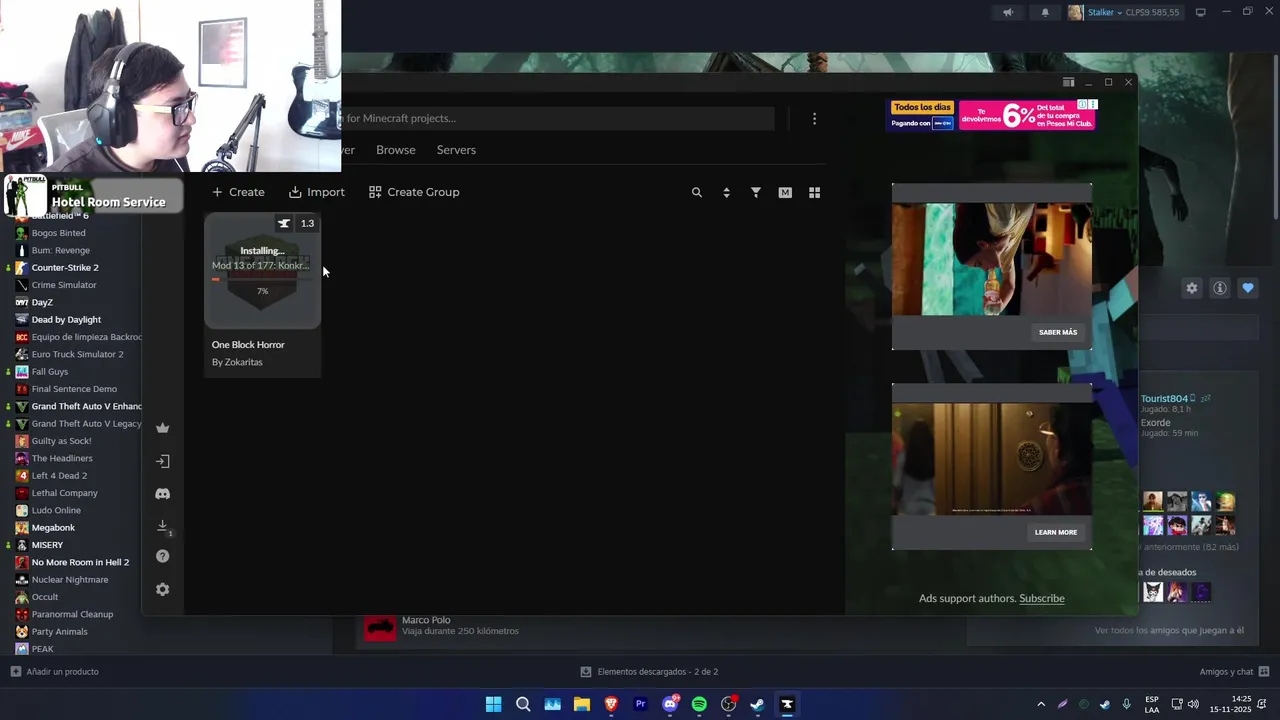The width and height of the screenshot is (1280, 720).
Task: Open the three-dot menu beside search bar
Action: pyautogui.click(x=814, y=118)
